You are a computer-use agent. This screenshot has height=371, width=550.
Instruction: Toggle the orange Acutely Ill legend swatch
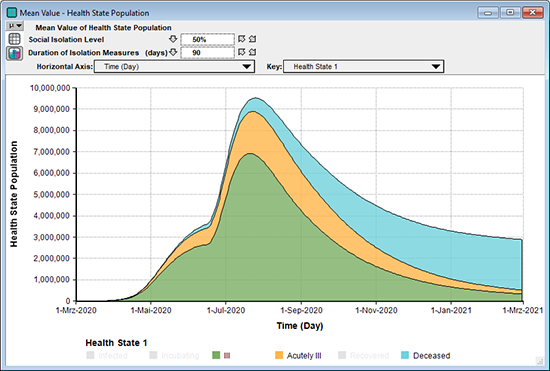[x=279, y=355]
